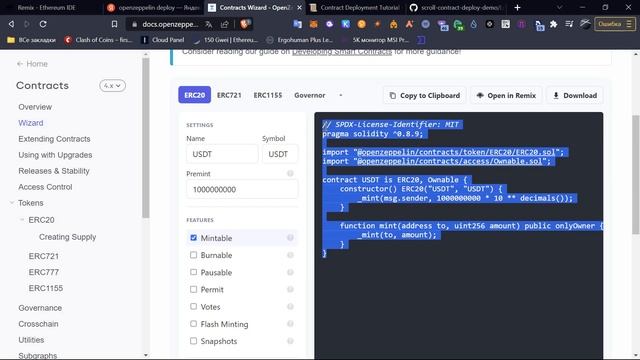This screenshot has width=640, height=360.
Task: Go to Home link in sidebar
Action: pyautogui.click(x=32, y=64)
